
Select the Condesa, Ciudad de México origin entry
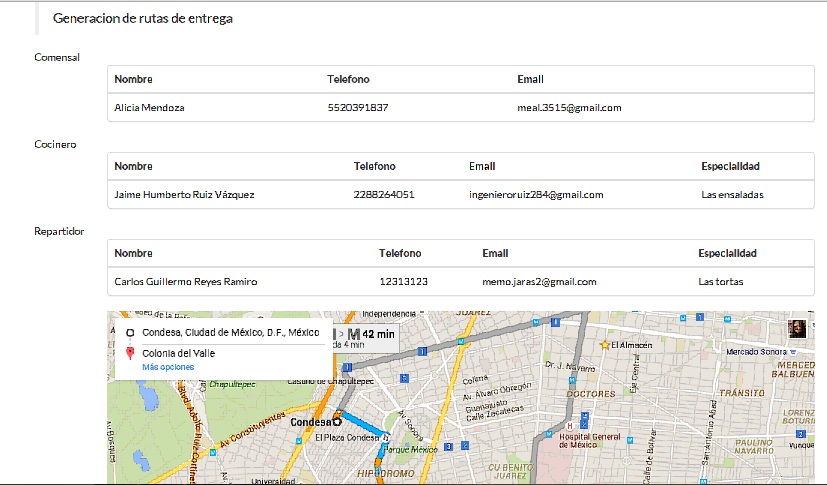click(230, 333)
